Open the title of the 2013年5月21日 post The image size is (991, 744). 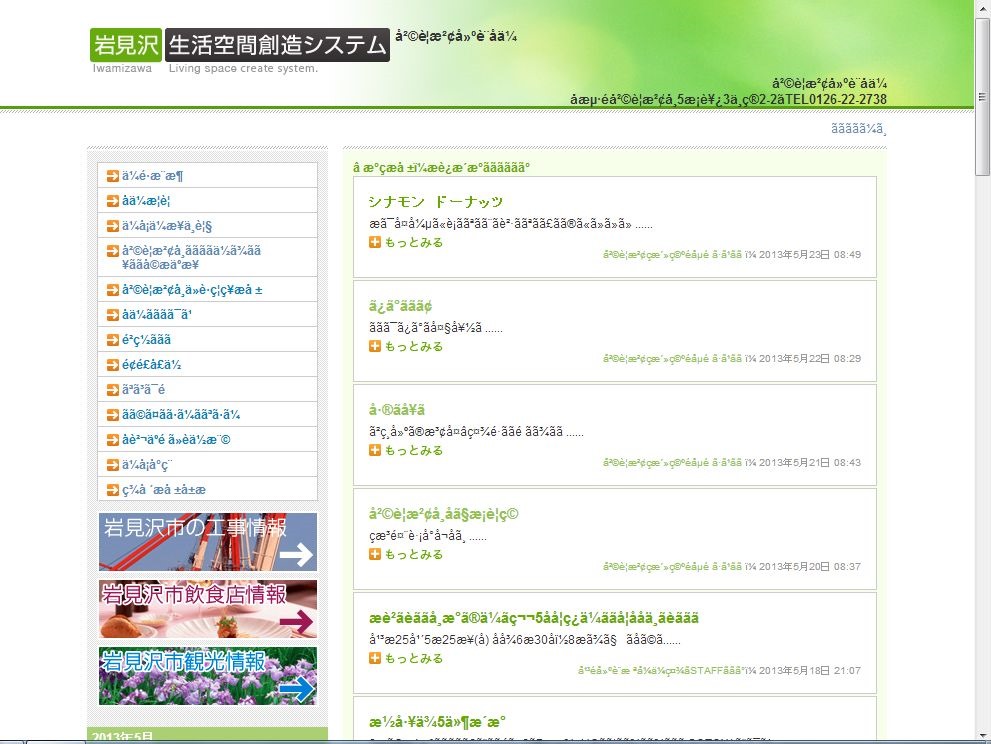(x=397, y=410)
